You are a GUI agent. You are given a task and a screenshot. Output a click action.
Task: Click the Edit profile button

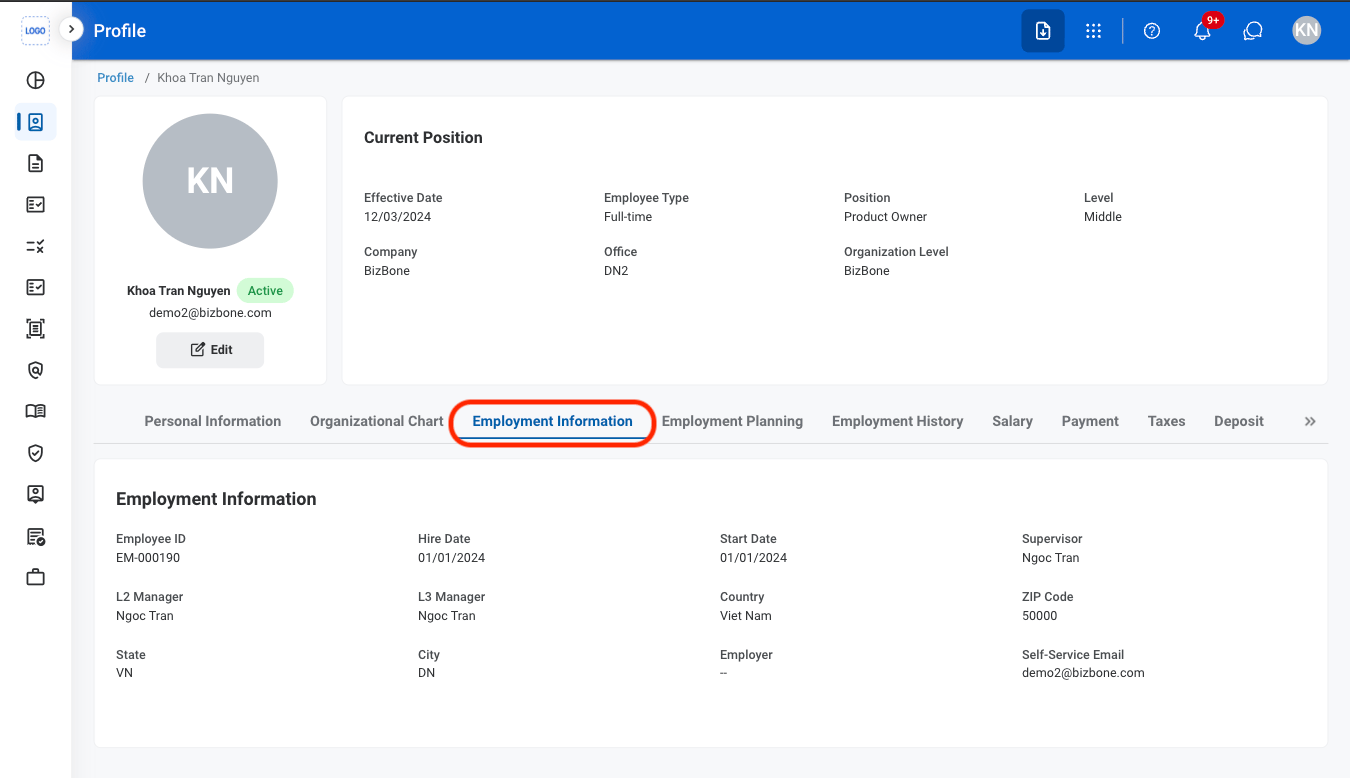210,350
